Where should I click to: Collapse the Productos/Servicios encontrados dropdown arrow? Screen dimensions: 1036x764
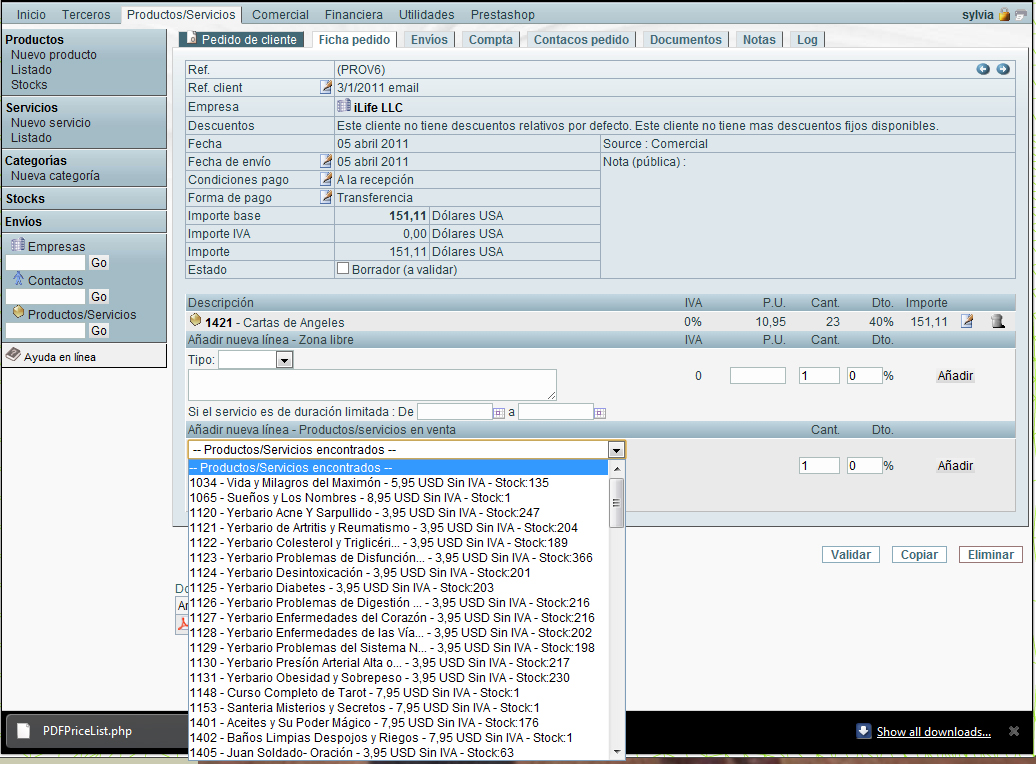616,450
